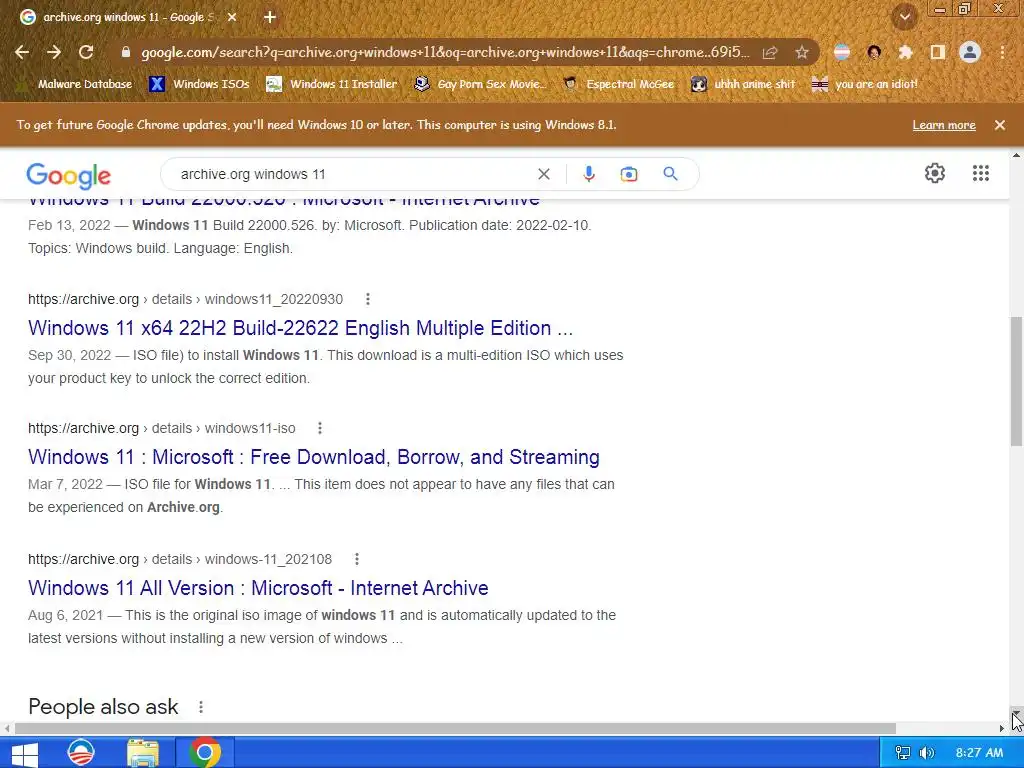The width and height of the screenshot is (1024, 768).
Task: Share this page via the share icon
Action: click(x=770, y=52)
